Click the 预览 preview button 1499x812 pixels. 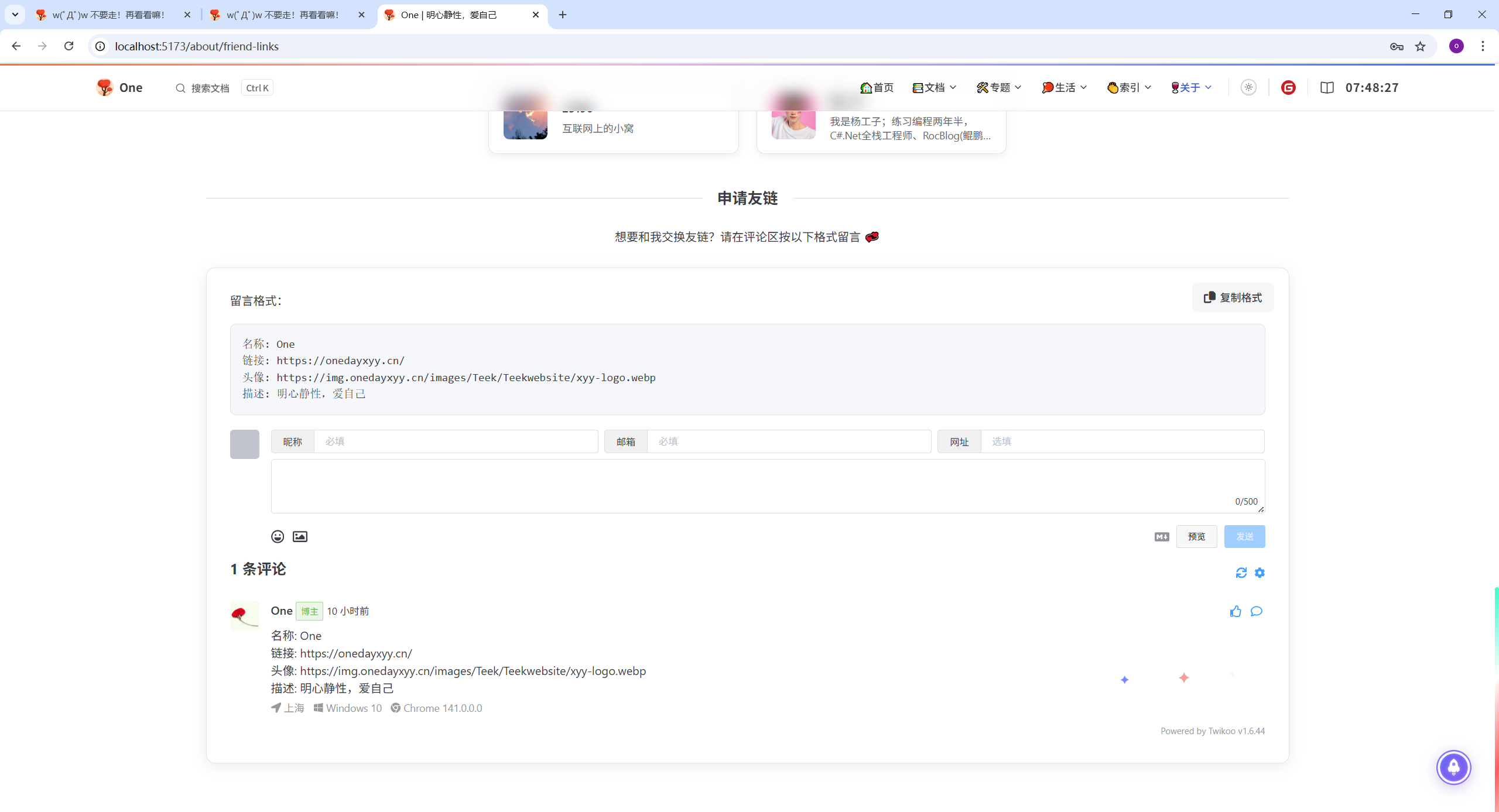(x=1196, y=536)
